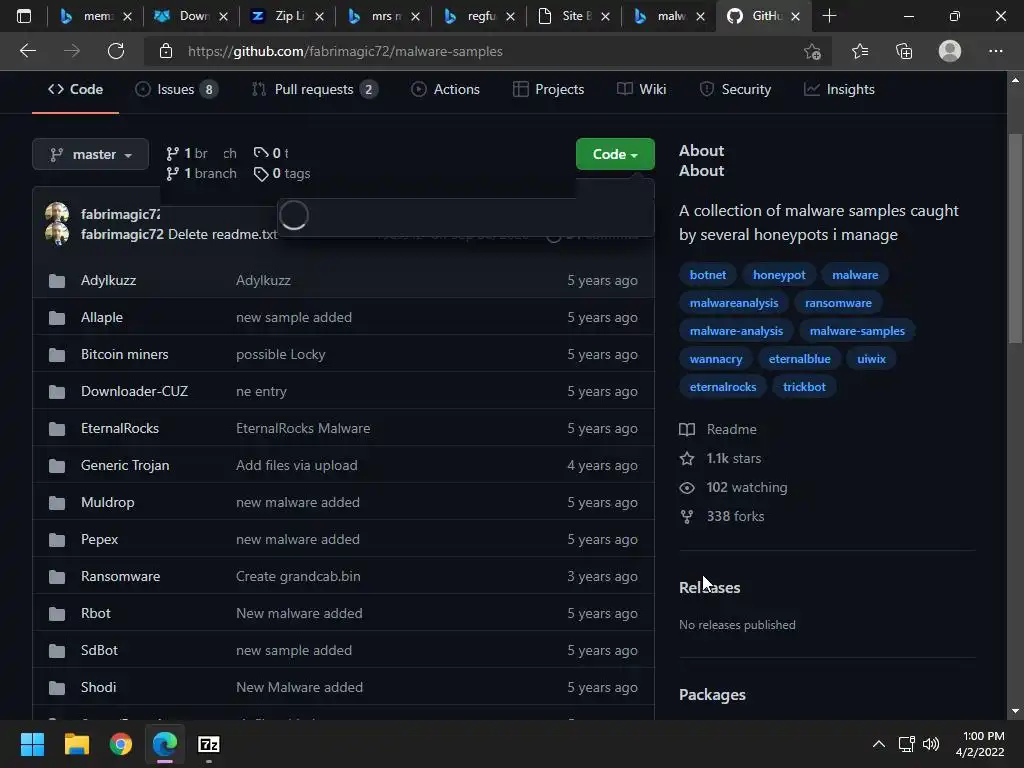Open the Bitcoin miners folder
The image size is (1024, 768).
coord(125,355)
